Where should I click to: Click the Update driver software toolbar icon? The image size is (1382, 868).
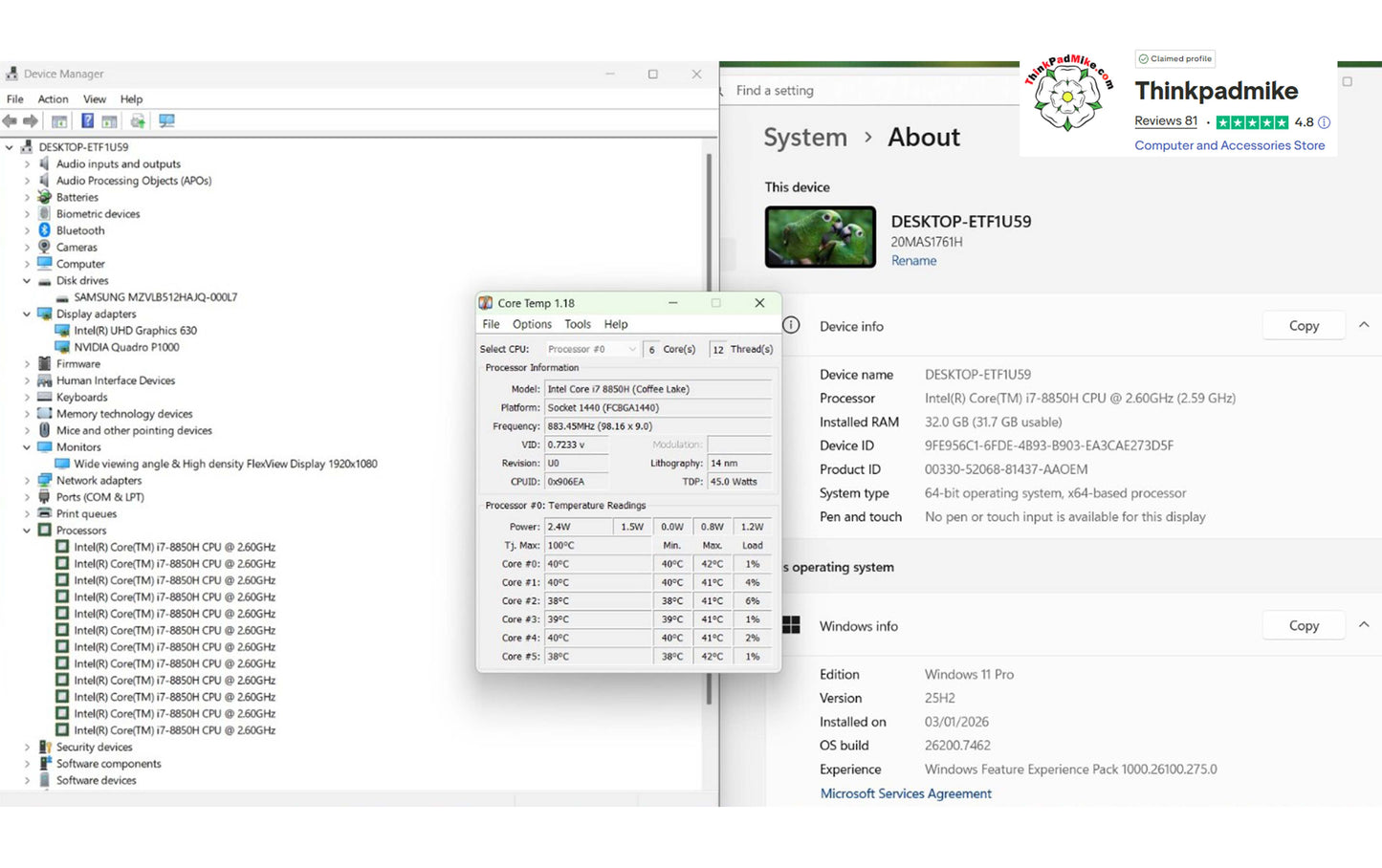pyautogui.click(x=138, y=121)
